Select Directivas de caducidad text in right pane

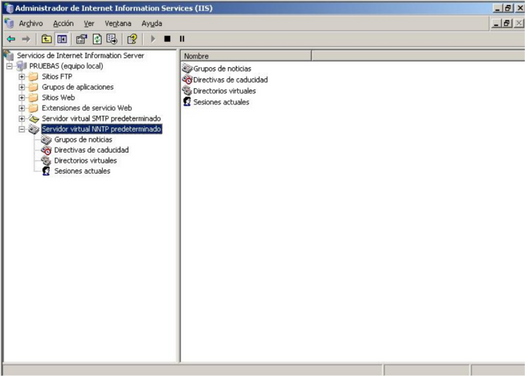[231, 80]
